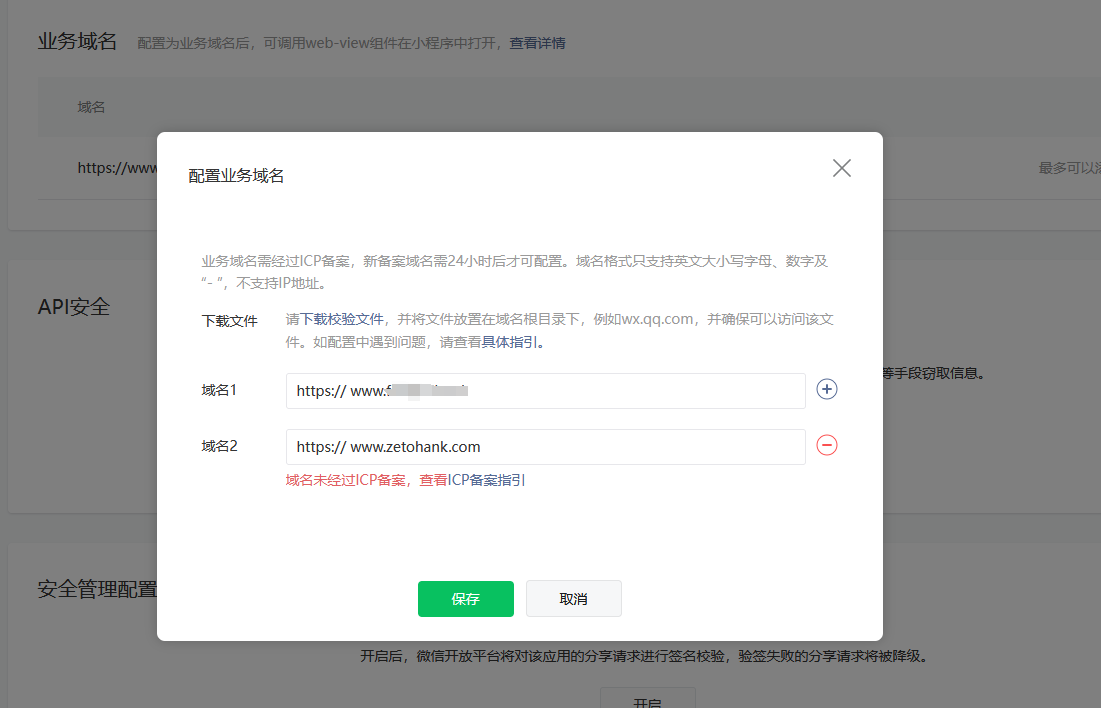Image resolution: width=1101 pixels, height=708 pixels.
Task: Click the green 保存 button
Action: click(466, 599)
